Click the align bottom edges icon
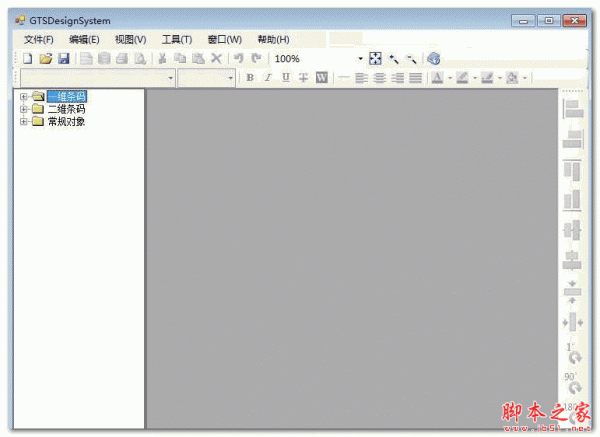The width and height of the screenshot is (600, 437). pos(572,201)
